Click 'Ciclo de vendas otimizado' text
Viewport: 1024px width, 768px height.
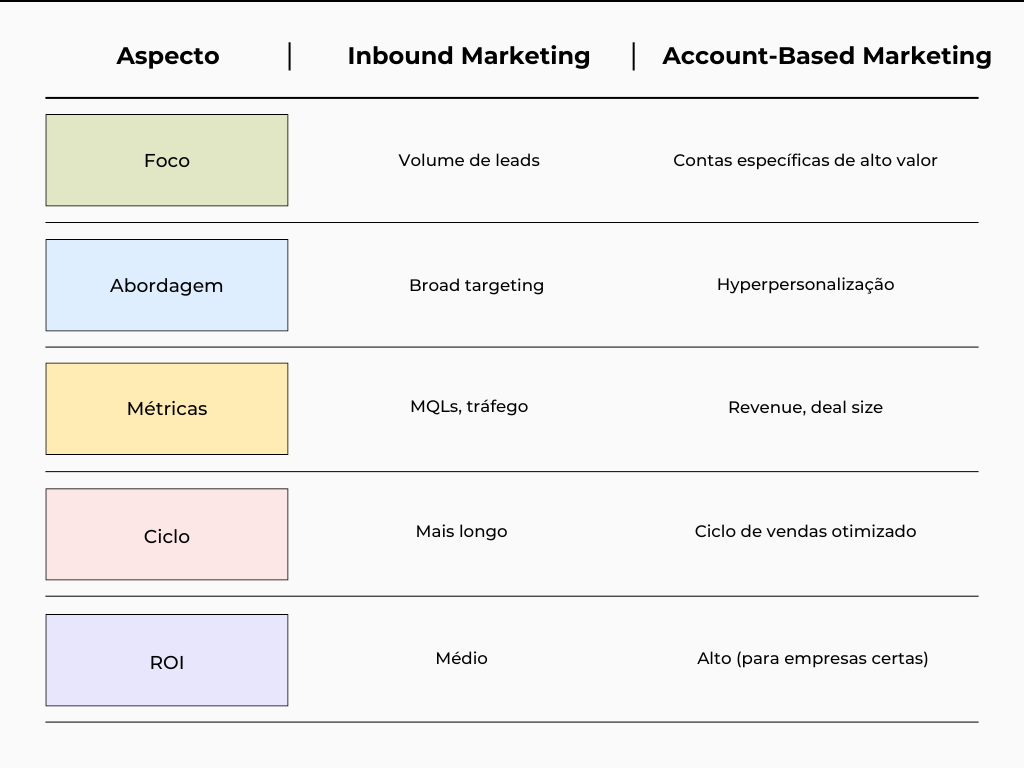[805, 531]
